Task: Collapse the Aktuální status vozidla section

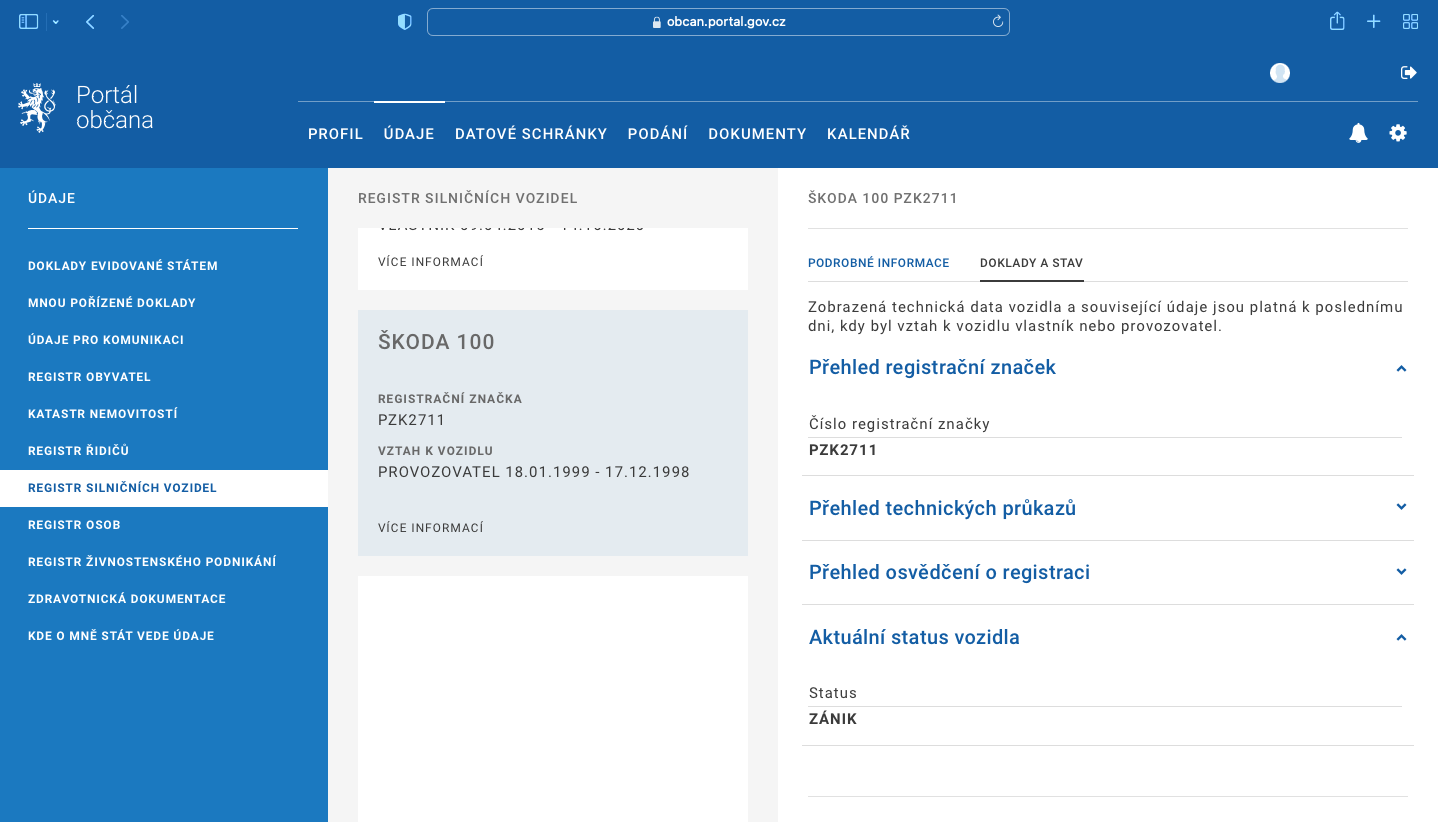Action: point(1401,637)
